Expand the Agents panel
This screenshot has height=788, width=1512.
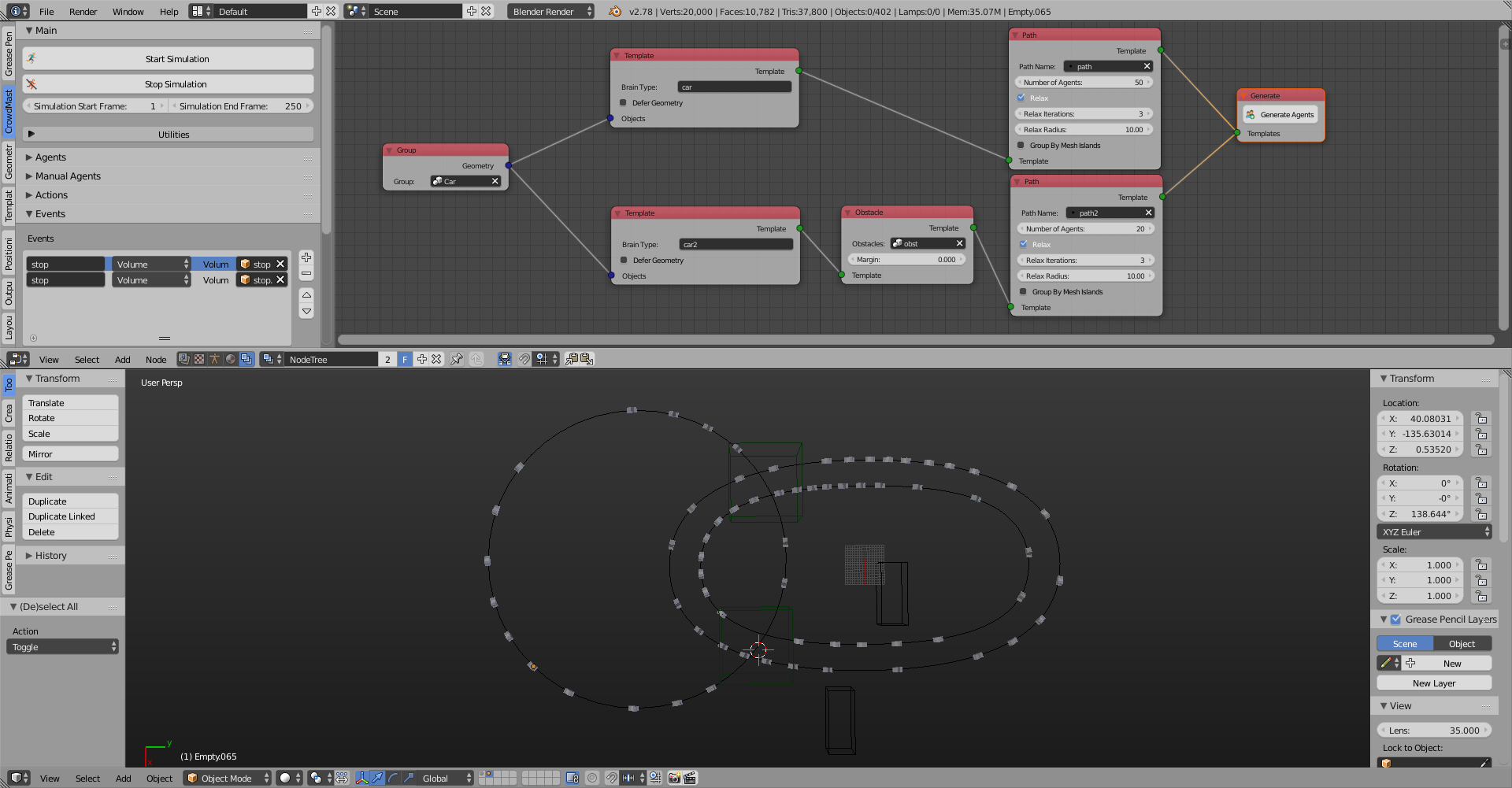pos(50,157)
